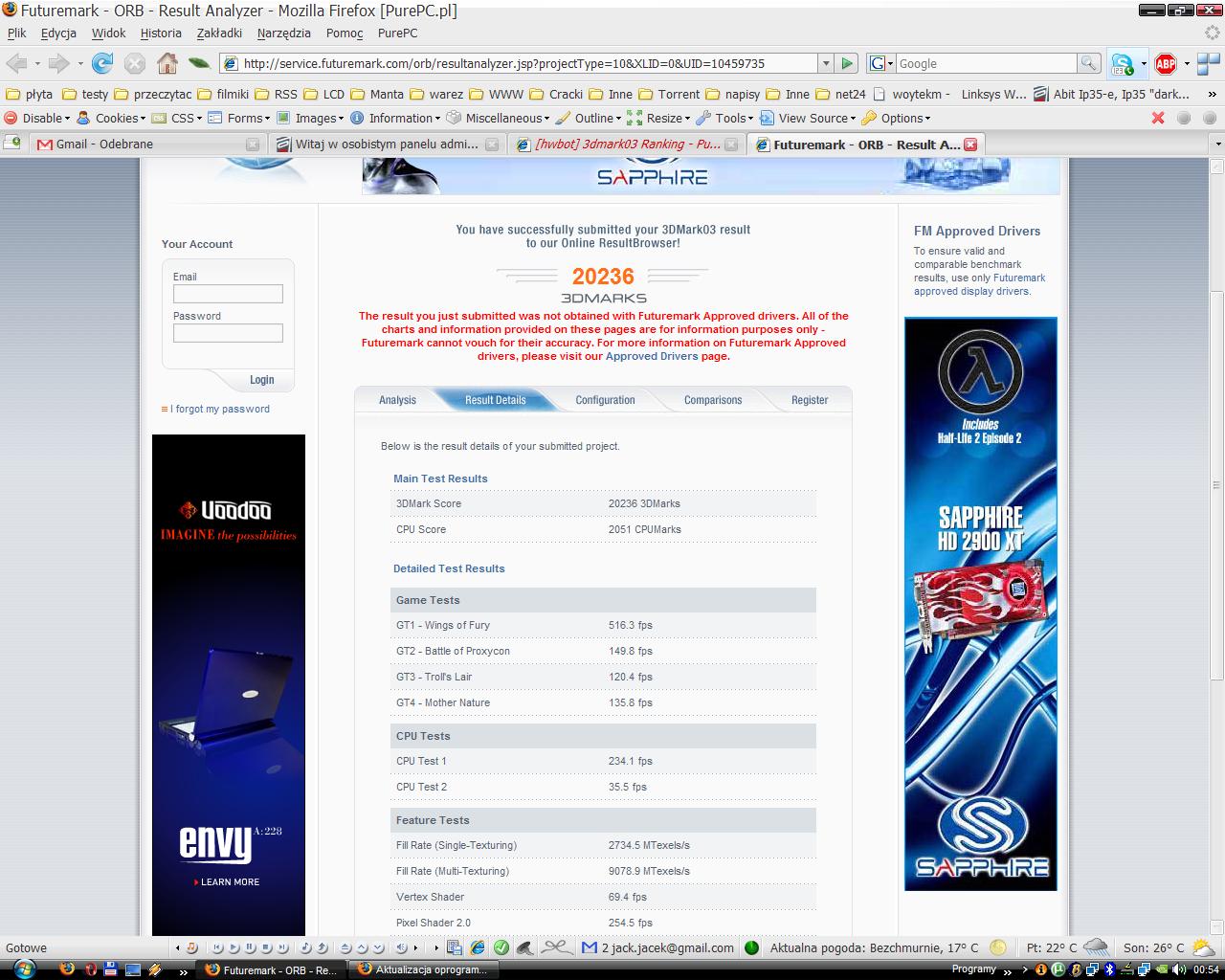The image size is (1225, 980).
Task: Click the Firefox quick launch icon in the taskbar
Action: click(x=66, y=969)
